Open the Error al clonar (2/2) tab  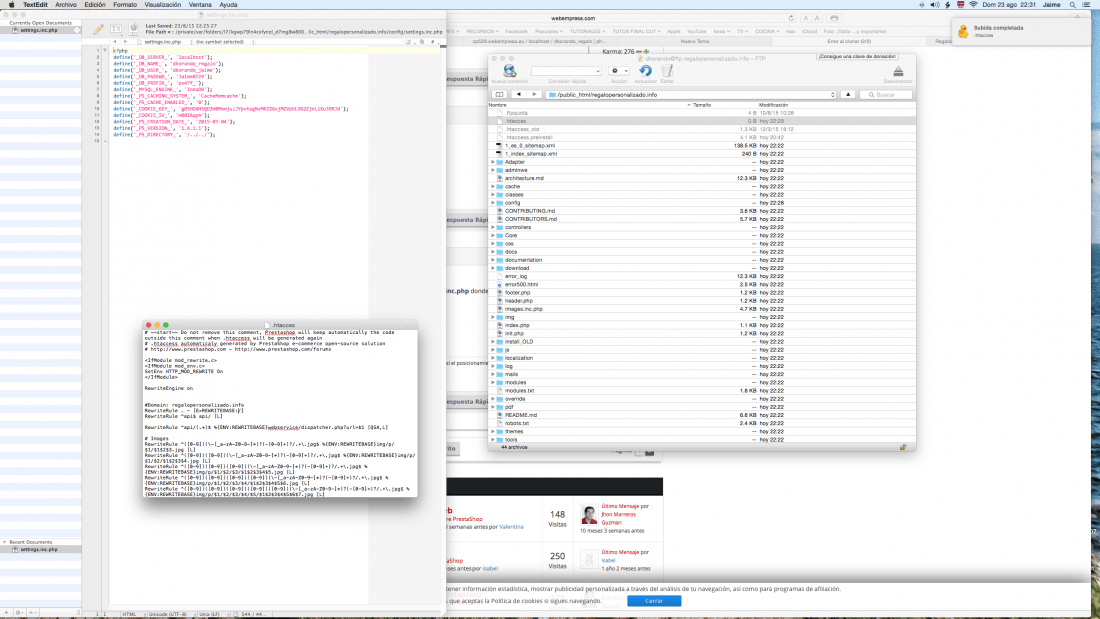point(849,41)
